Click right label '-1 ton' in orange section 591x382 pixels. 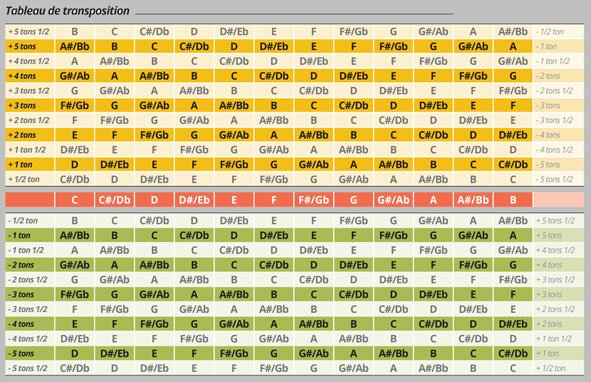(x=547, y=46)
